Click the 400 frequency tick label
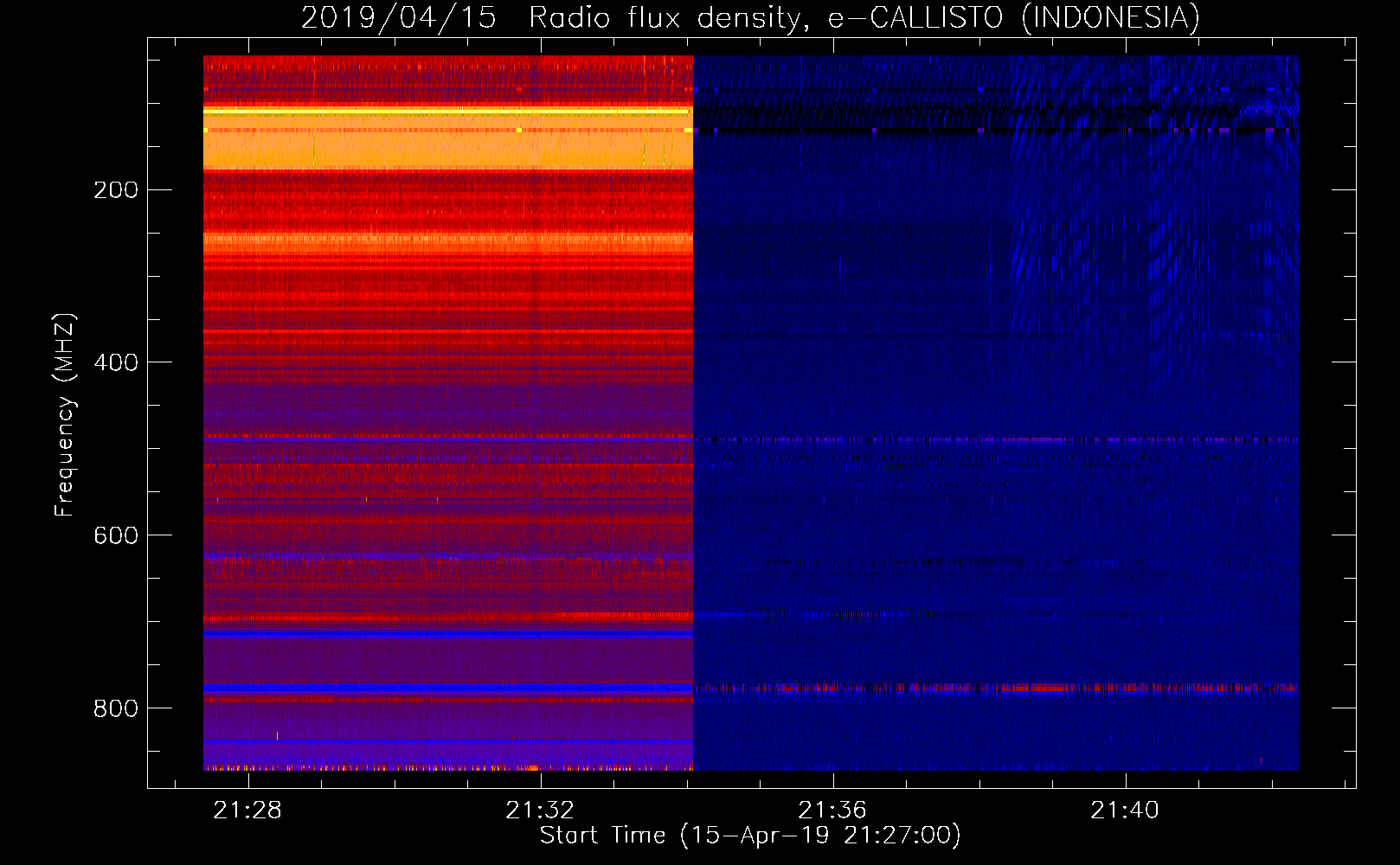The height and width of the screenshot is (865, 1400). (116, 363)
